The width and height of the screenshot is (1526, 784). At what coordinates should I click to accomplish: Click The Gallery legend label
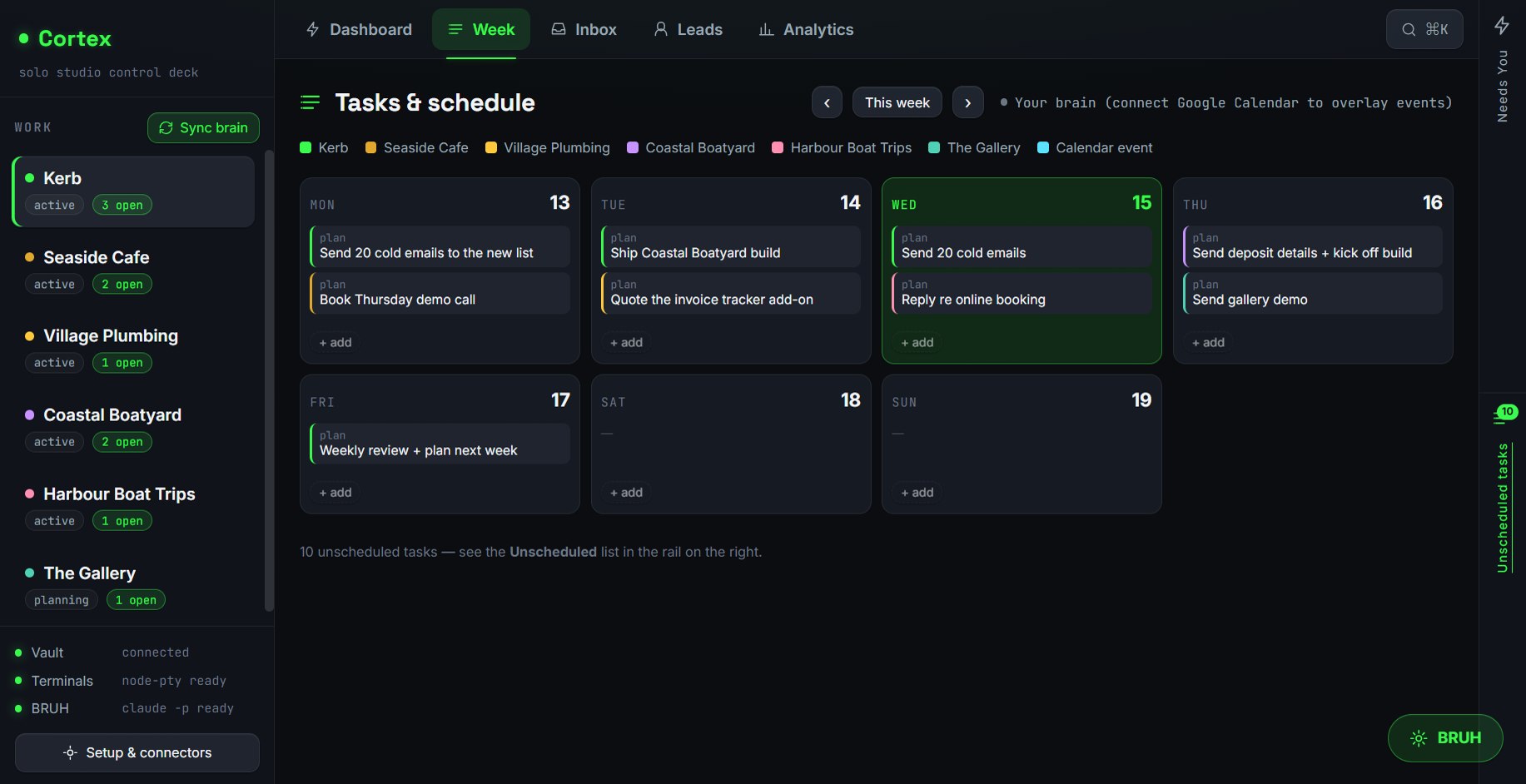coord(983,147)
